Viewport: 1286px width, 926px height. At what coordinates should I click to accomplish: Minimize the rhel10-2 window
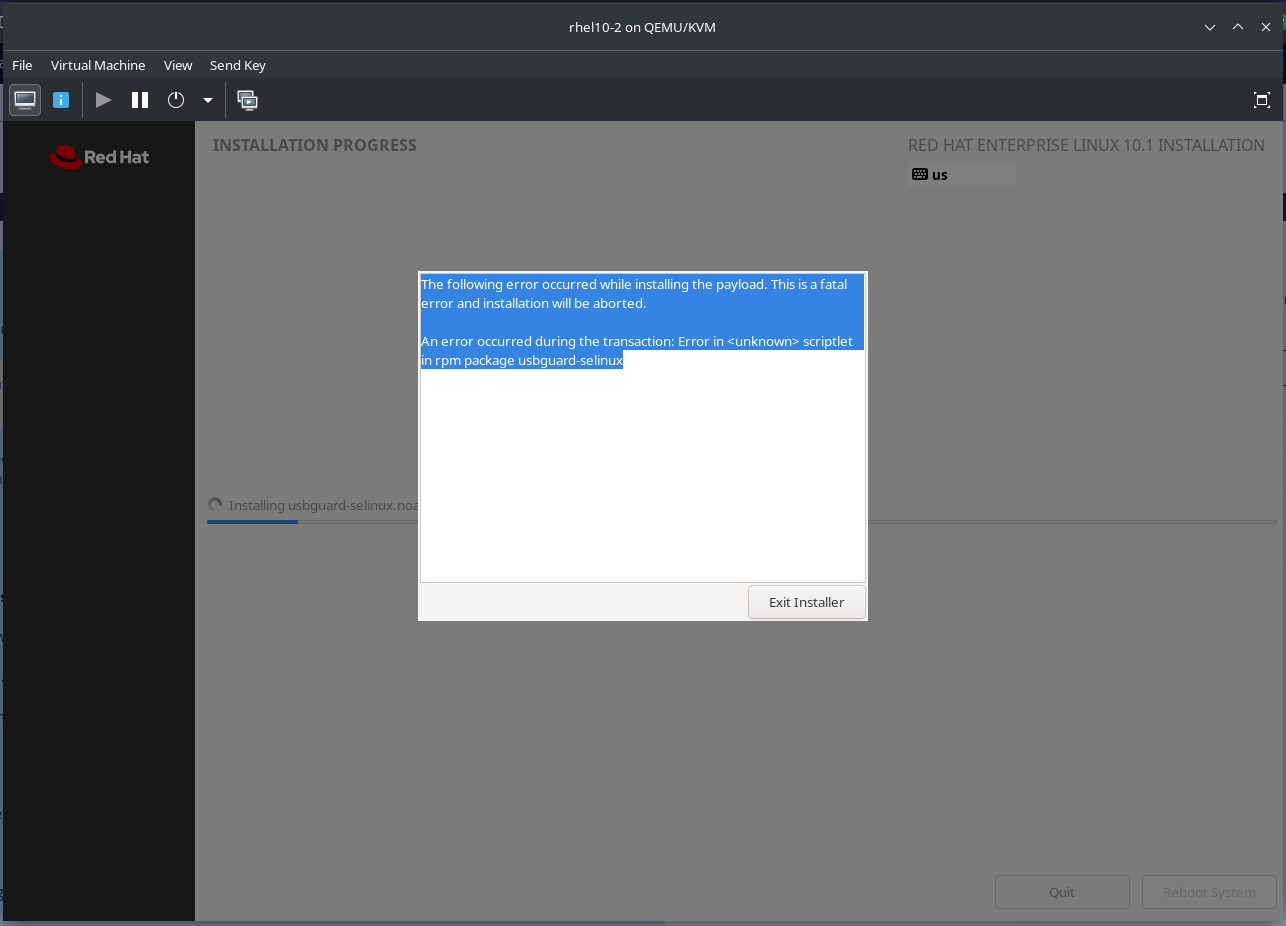coord(1210,27)
